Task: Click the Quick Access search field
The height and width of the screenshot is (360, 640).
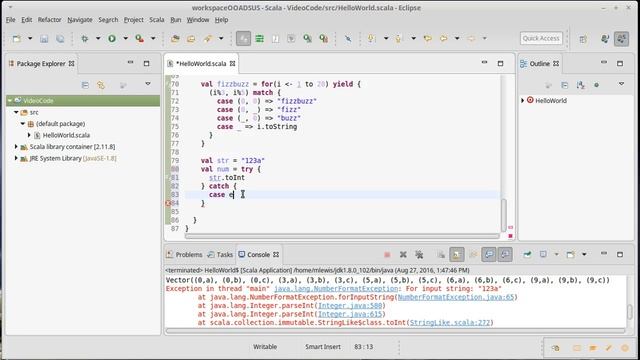Action: [541, 38]
